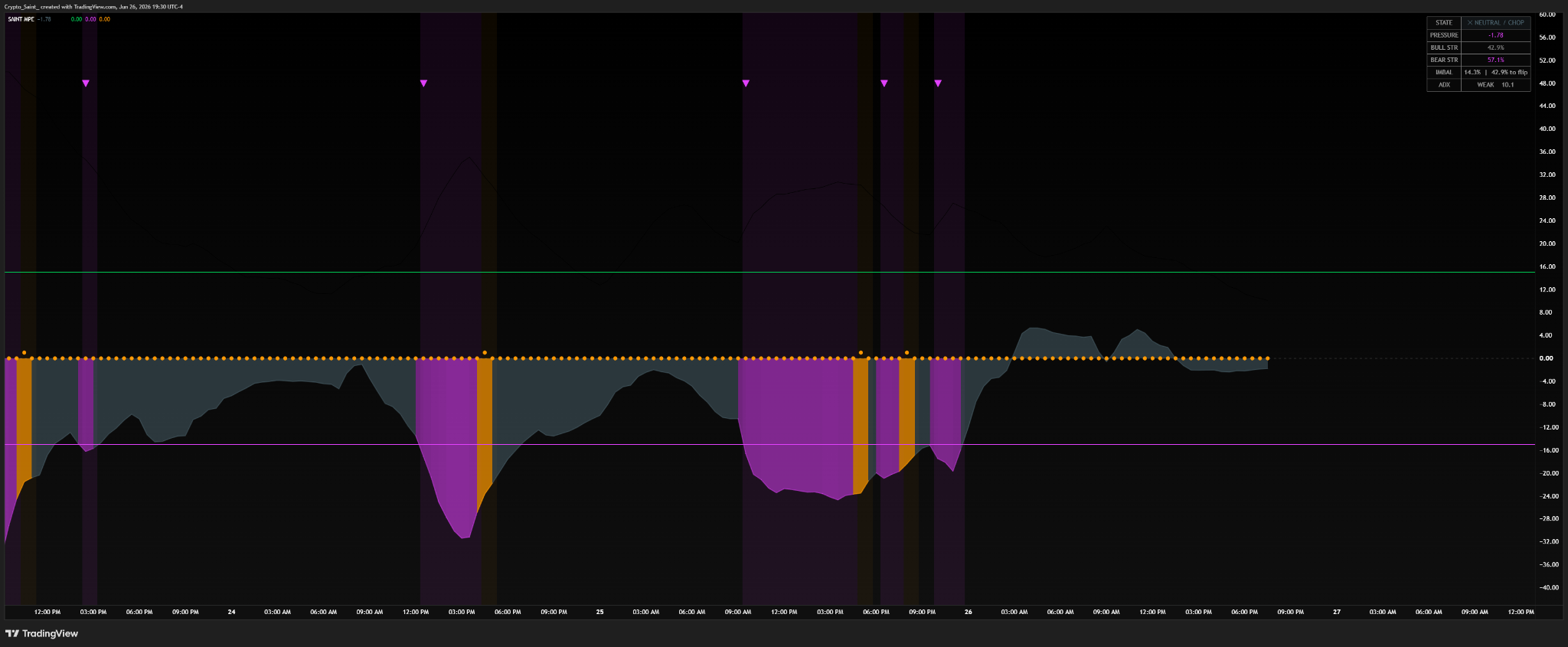1568x647 pixels.
Task: Select the leftmost magenta triangle signal marker
Action: pos(86,83)
